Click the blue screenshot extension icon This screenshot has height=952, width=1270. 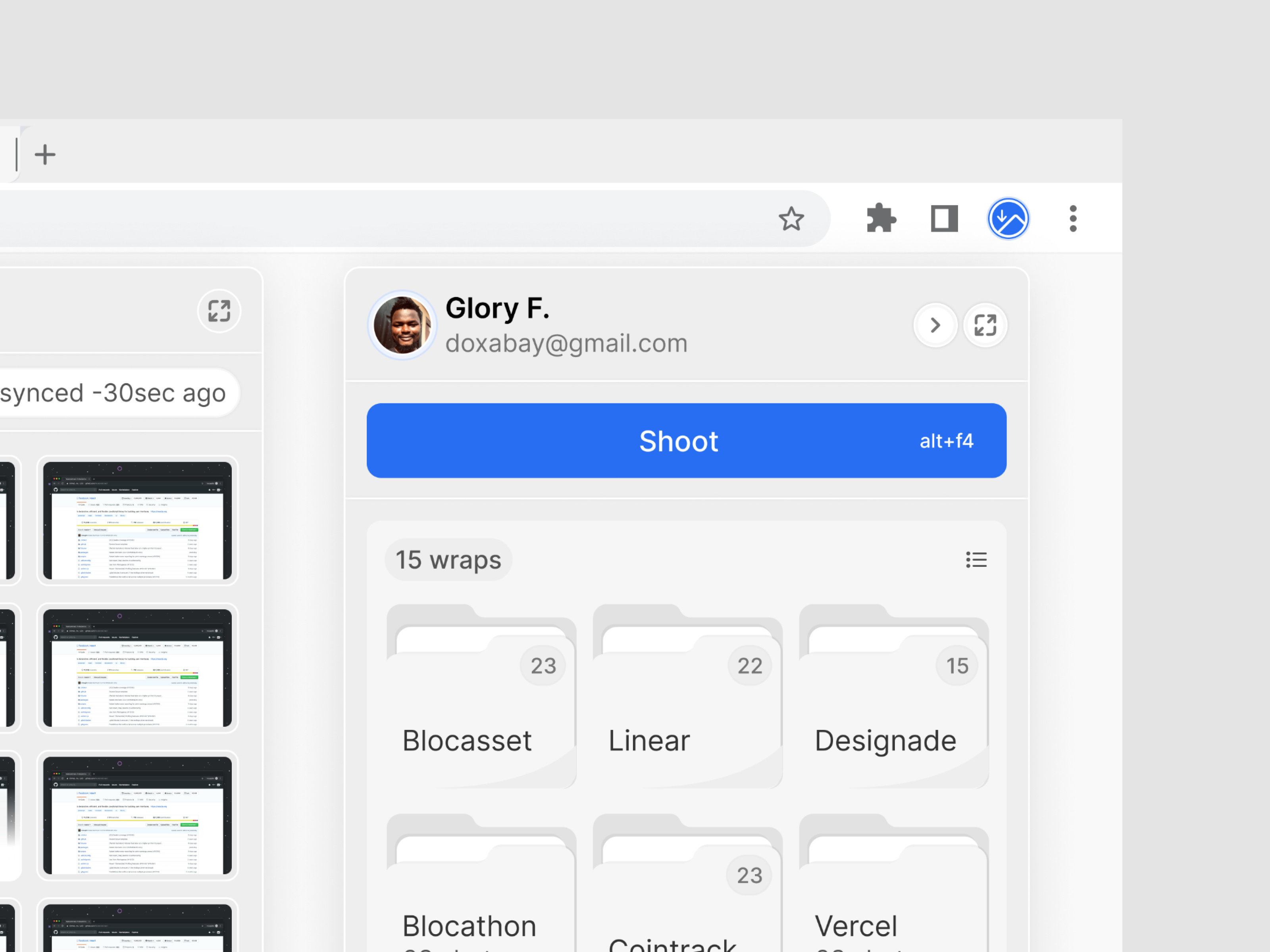1008,219
